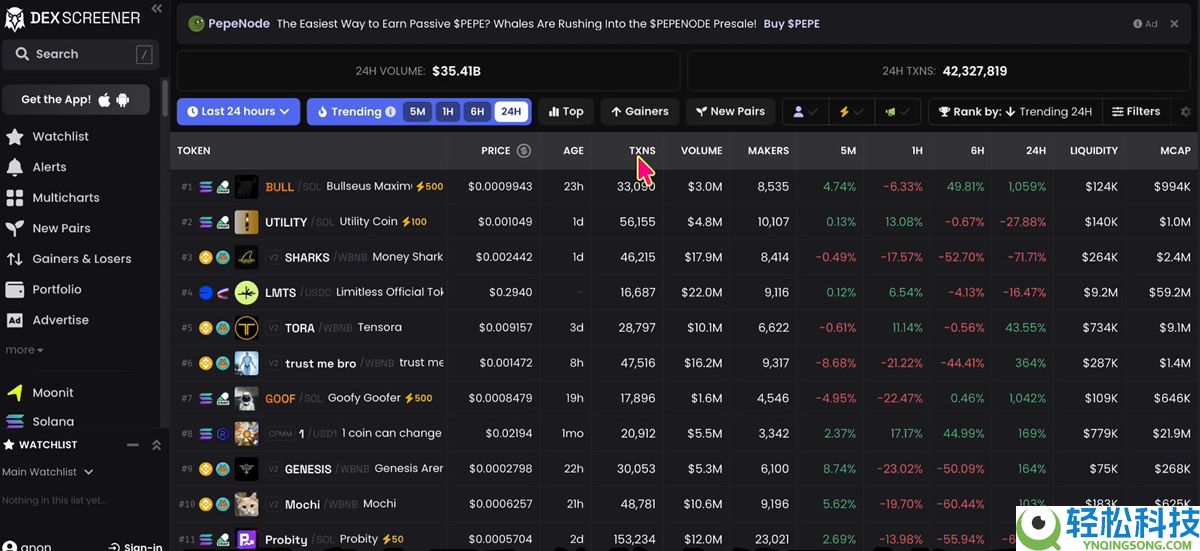Click the dollar icon next to PRICE header
Screen dimensions: 1200x551
pos(523,151)
